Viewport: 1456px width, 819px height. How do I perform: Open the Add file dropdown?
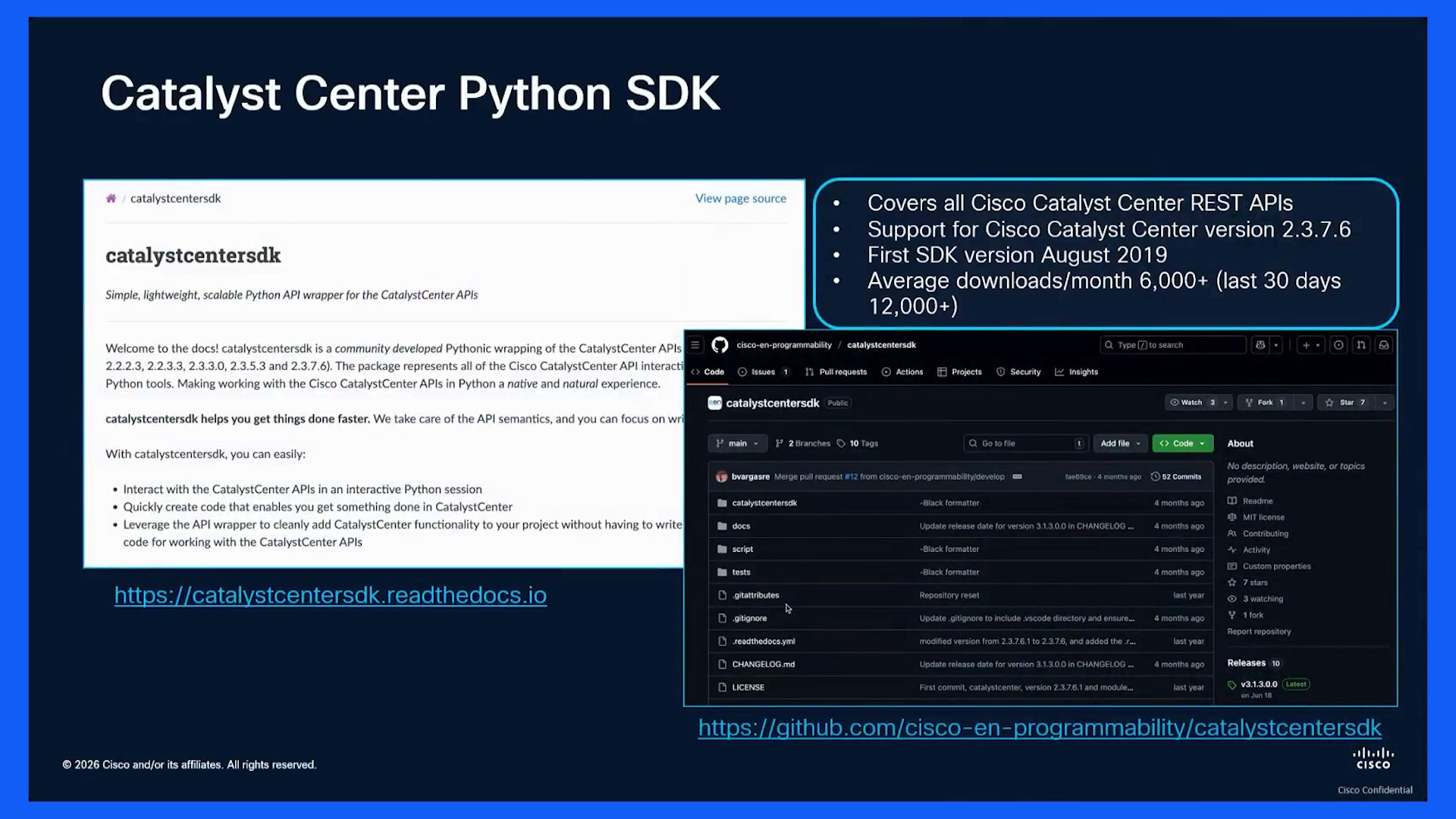1120,444
